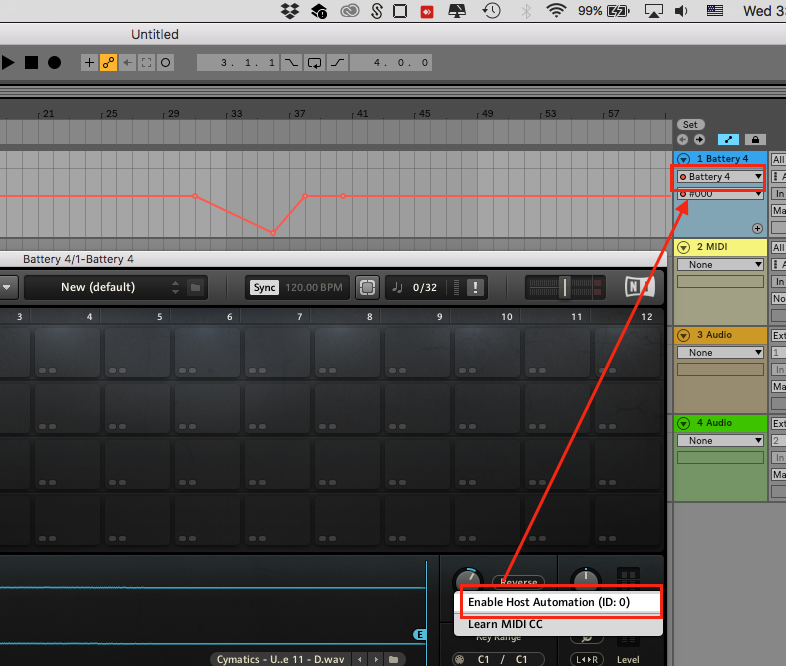Collapse the 1 Battery 4 track
This screenshot has width=786, height=666.
(683, 159)
